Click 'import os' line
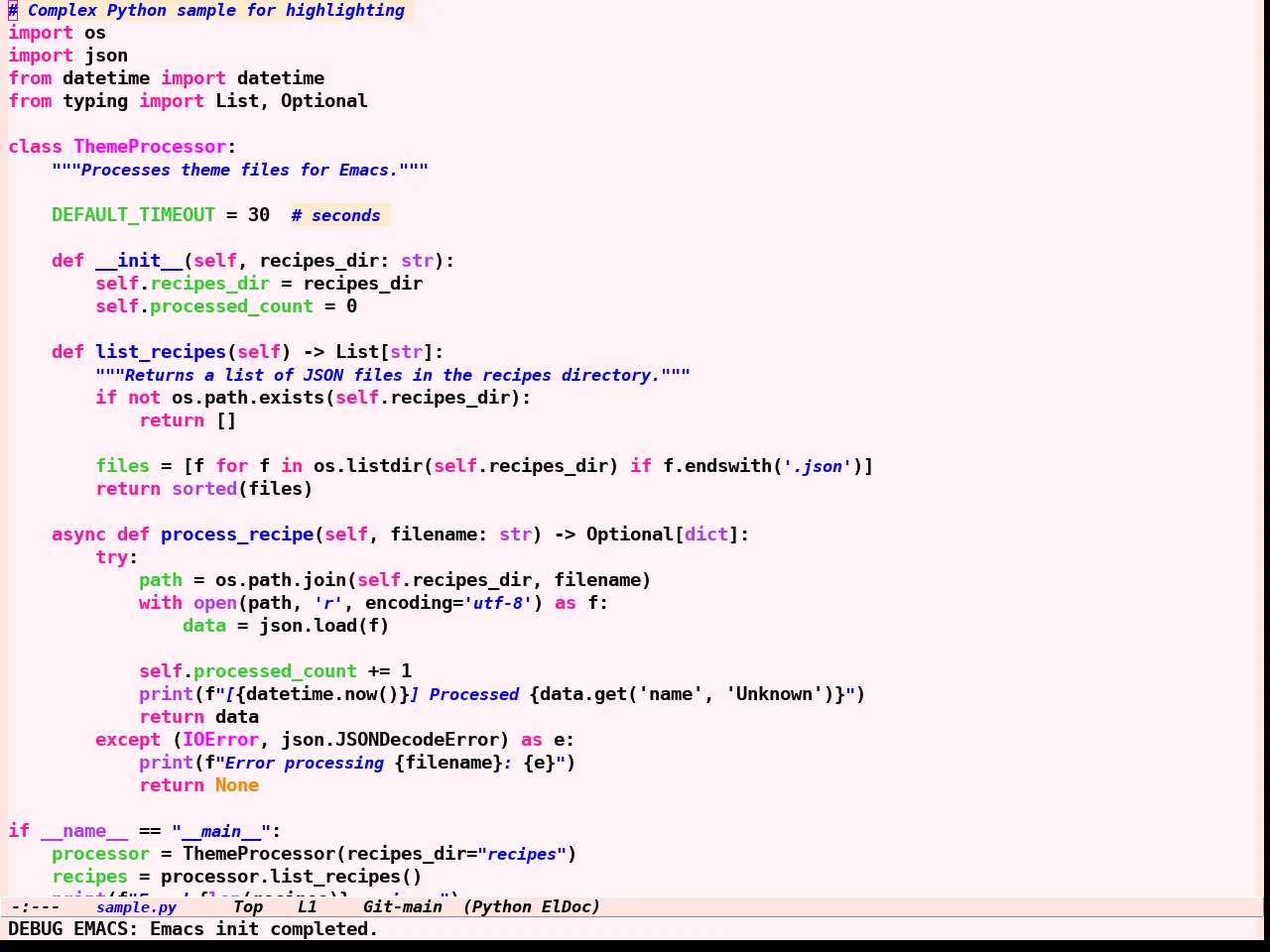Screen dimensions: 1270x952 [x=57, y=33]
